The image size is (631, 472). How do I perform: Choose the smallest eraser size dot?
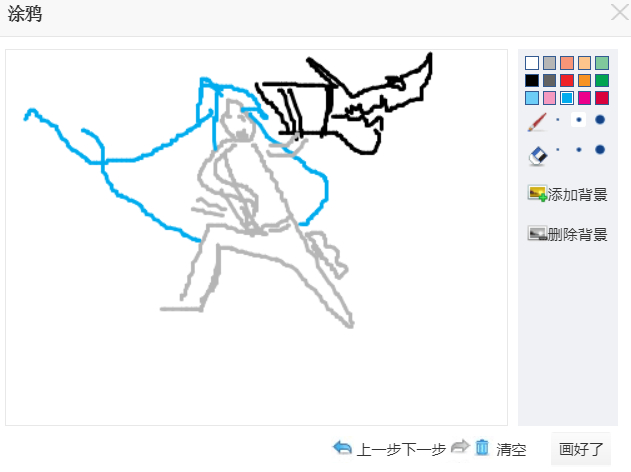pos(558,150)
